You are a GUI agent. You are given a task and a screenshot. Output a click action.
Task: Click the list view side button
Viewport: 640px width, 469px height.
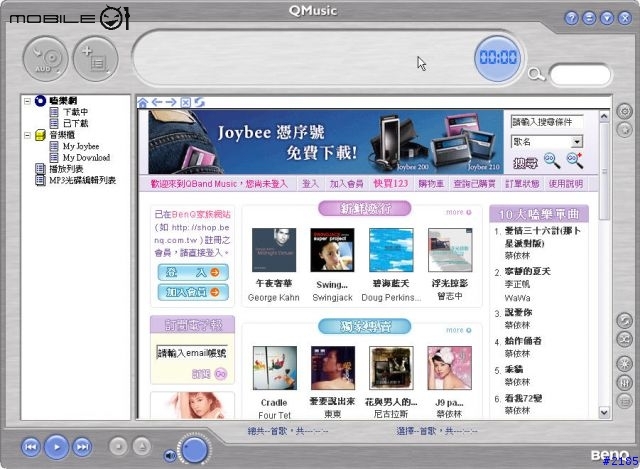(624, 401)
